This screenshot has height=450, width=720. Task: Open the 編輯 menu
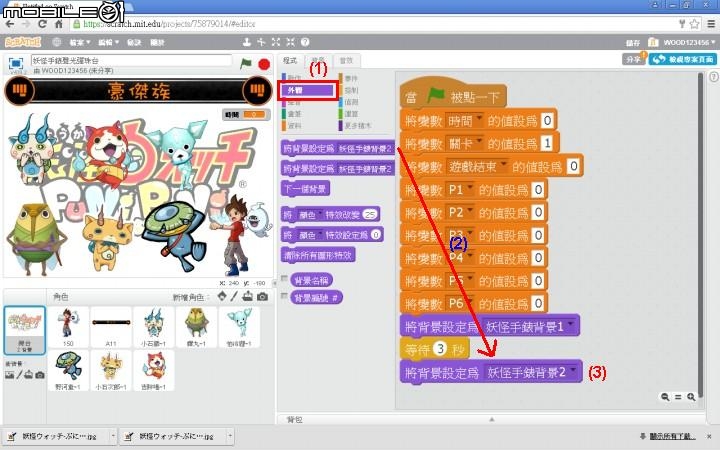tap(108, 42)
